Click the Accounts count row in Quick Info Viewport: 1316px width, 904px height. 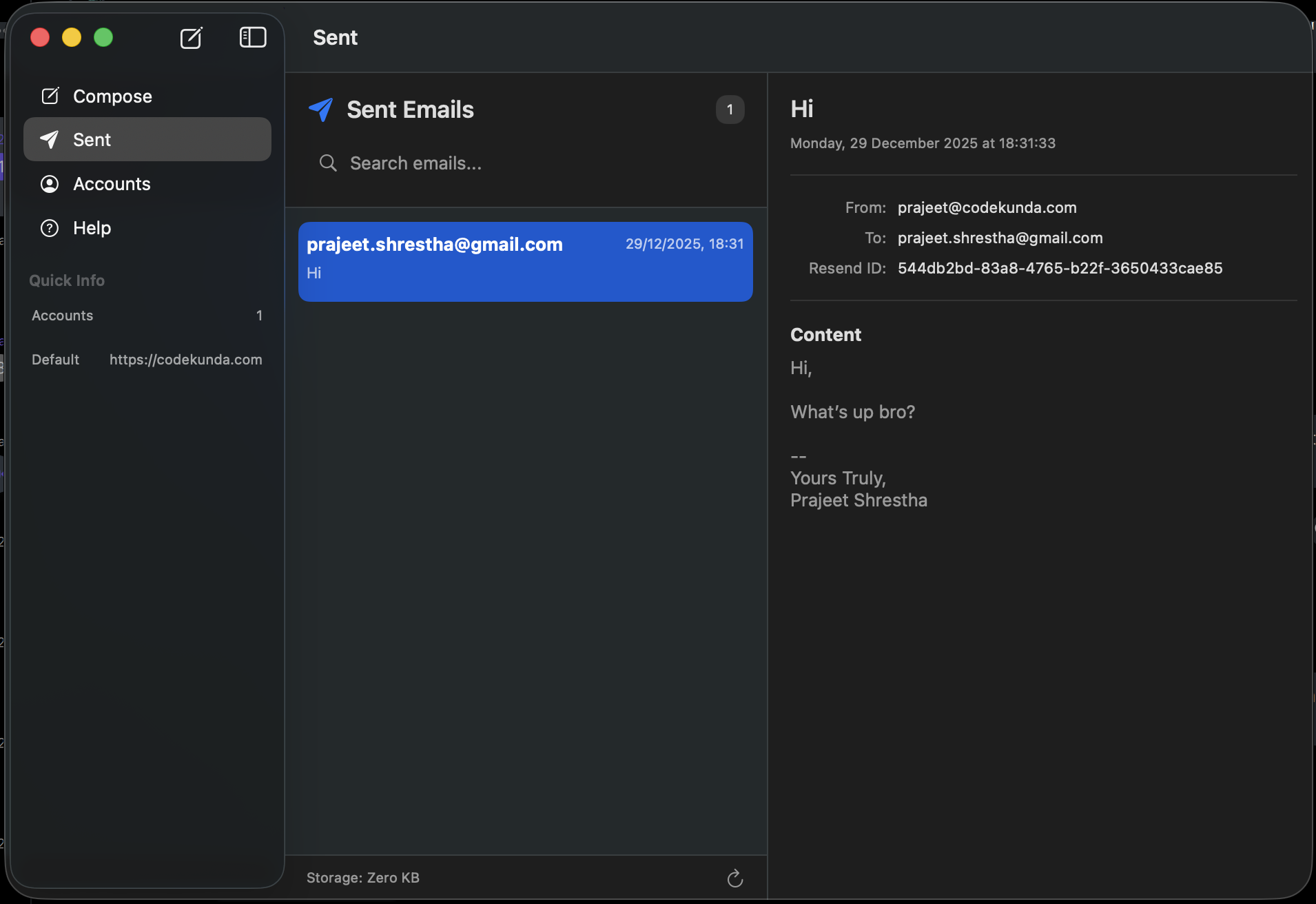(147, 316)
